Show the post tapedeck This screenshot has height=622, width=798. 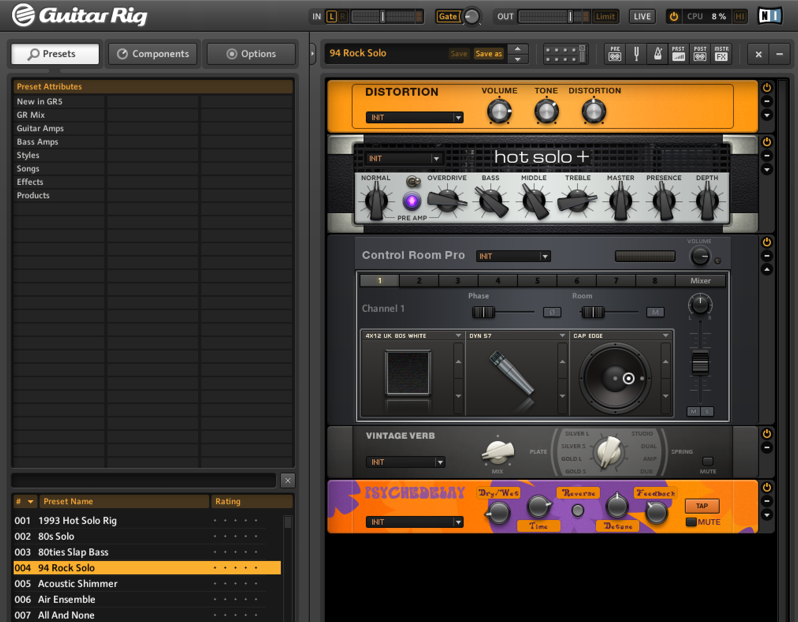click(700, 53)
